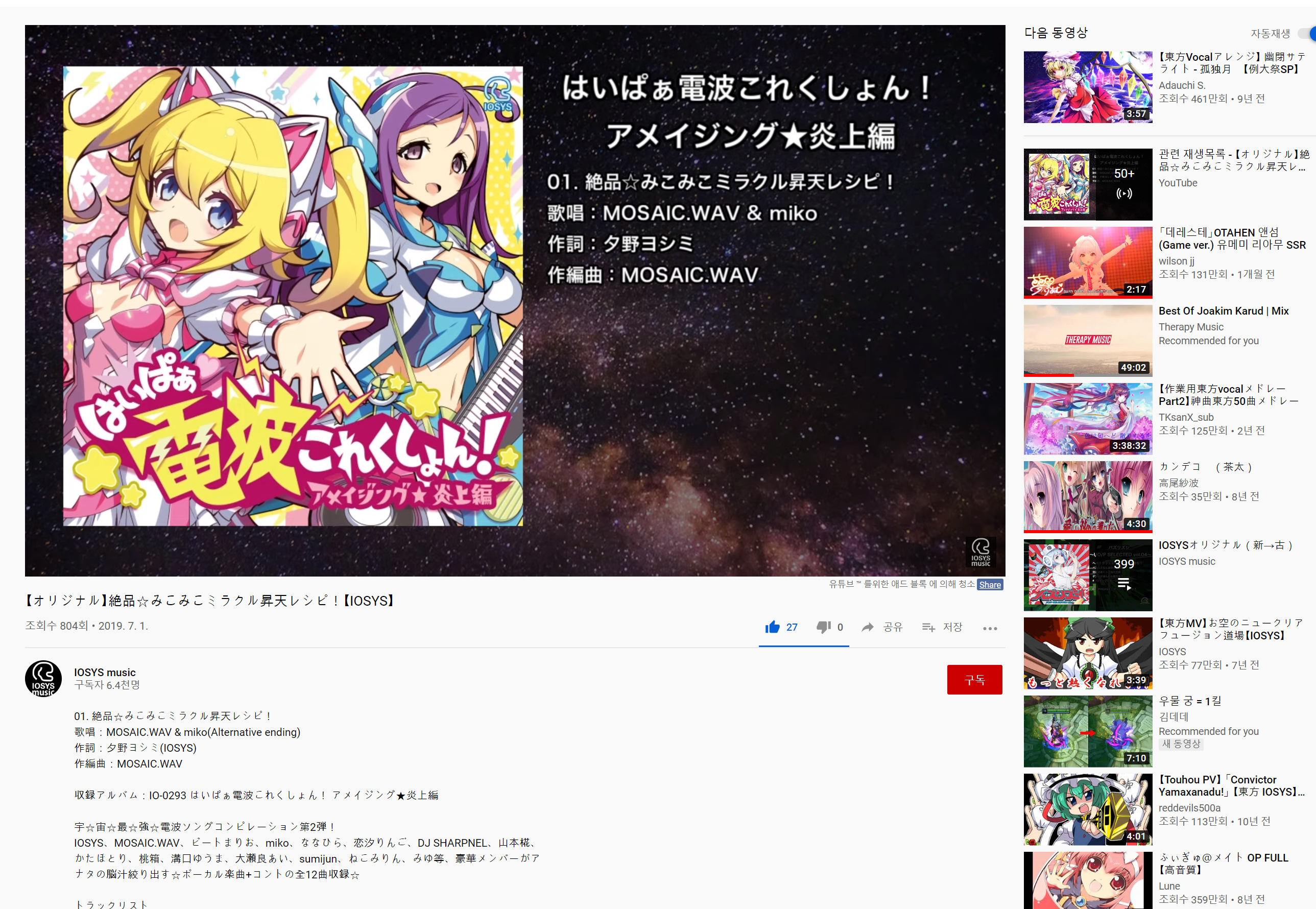The height and width of the screenshot is (909, 1316).
Task: Click the IOSYS music channel avatar
Action: [43, 678]
